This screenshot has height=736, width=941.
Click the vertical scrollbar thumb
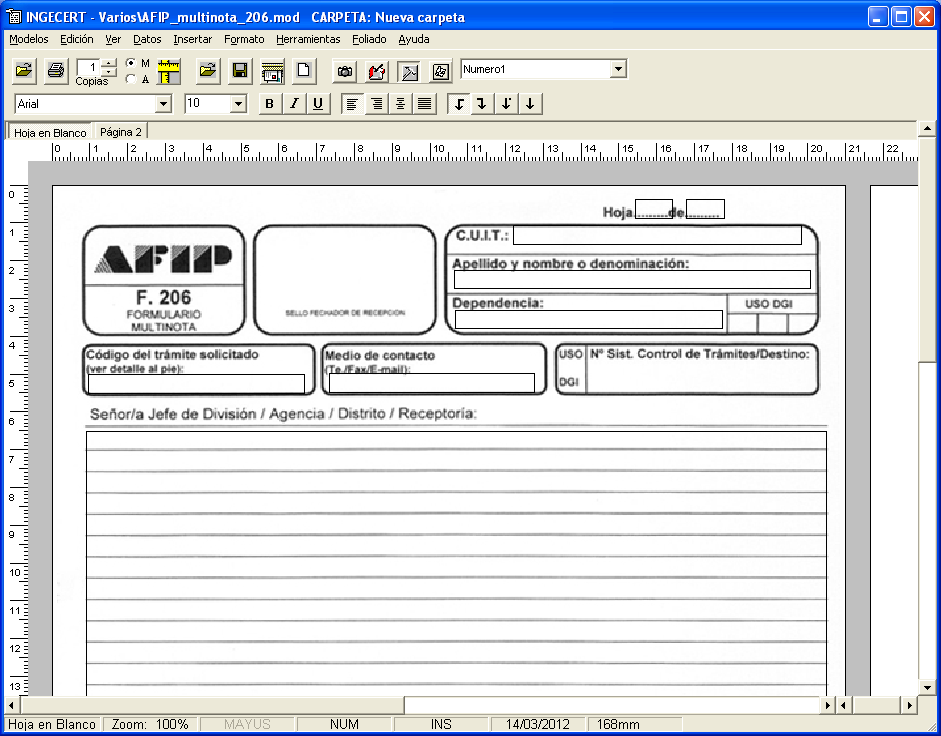[x=927, y=249]
